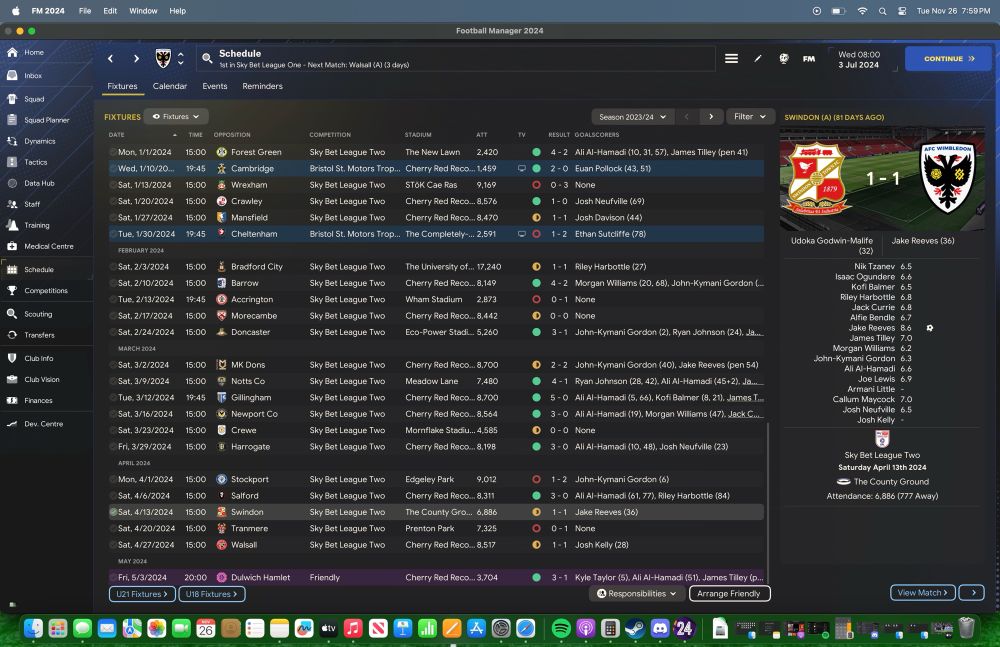
Task: Open the Inbox sidebar icon
Action: [x=12, y=75]
